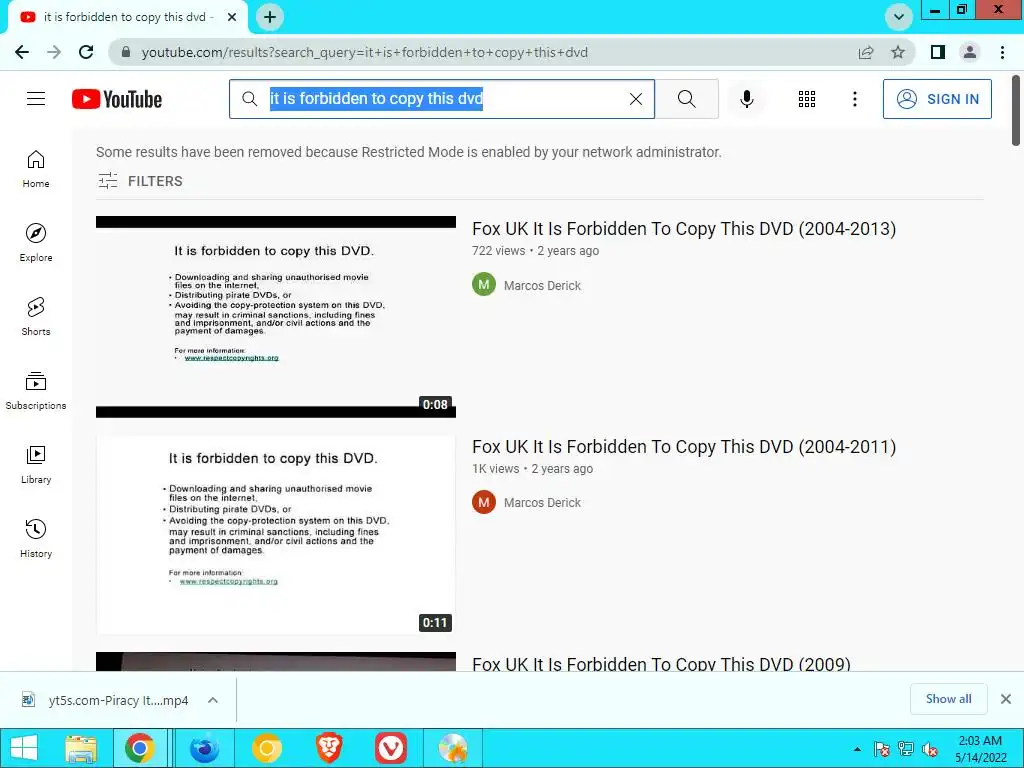Open Chrome's three-dot menu
Image resolution: width=1024 pixels, height=768 pixels.
pos(1002,52)
